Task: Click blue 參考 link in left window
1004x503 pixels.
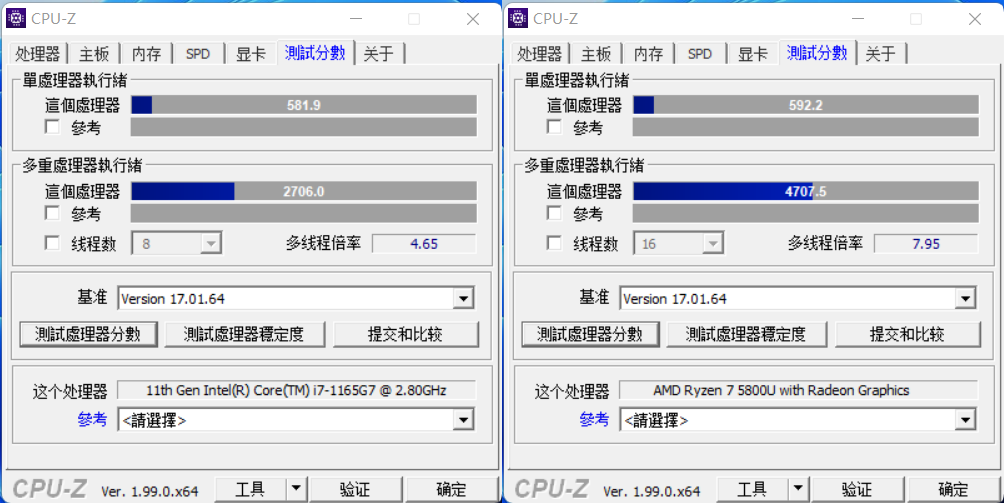Action: 92,420
